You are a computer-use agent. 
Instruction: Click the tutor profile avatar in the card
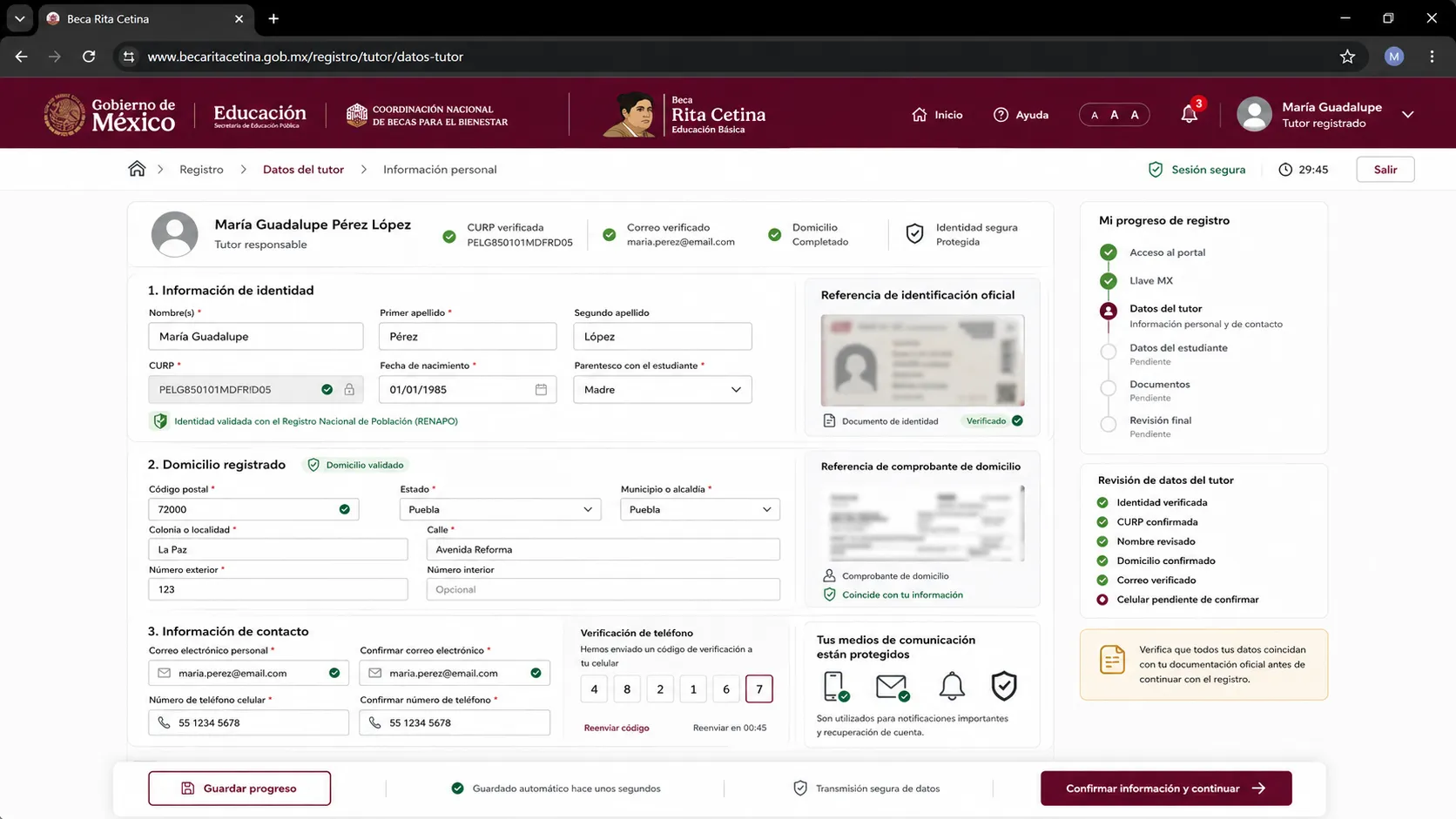174,233
